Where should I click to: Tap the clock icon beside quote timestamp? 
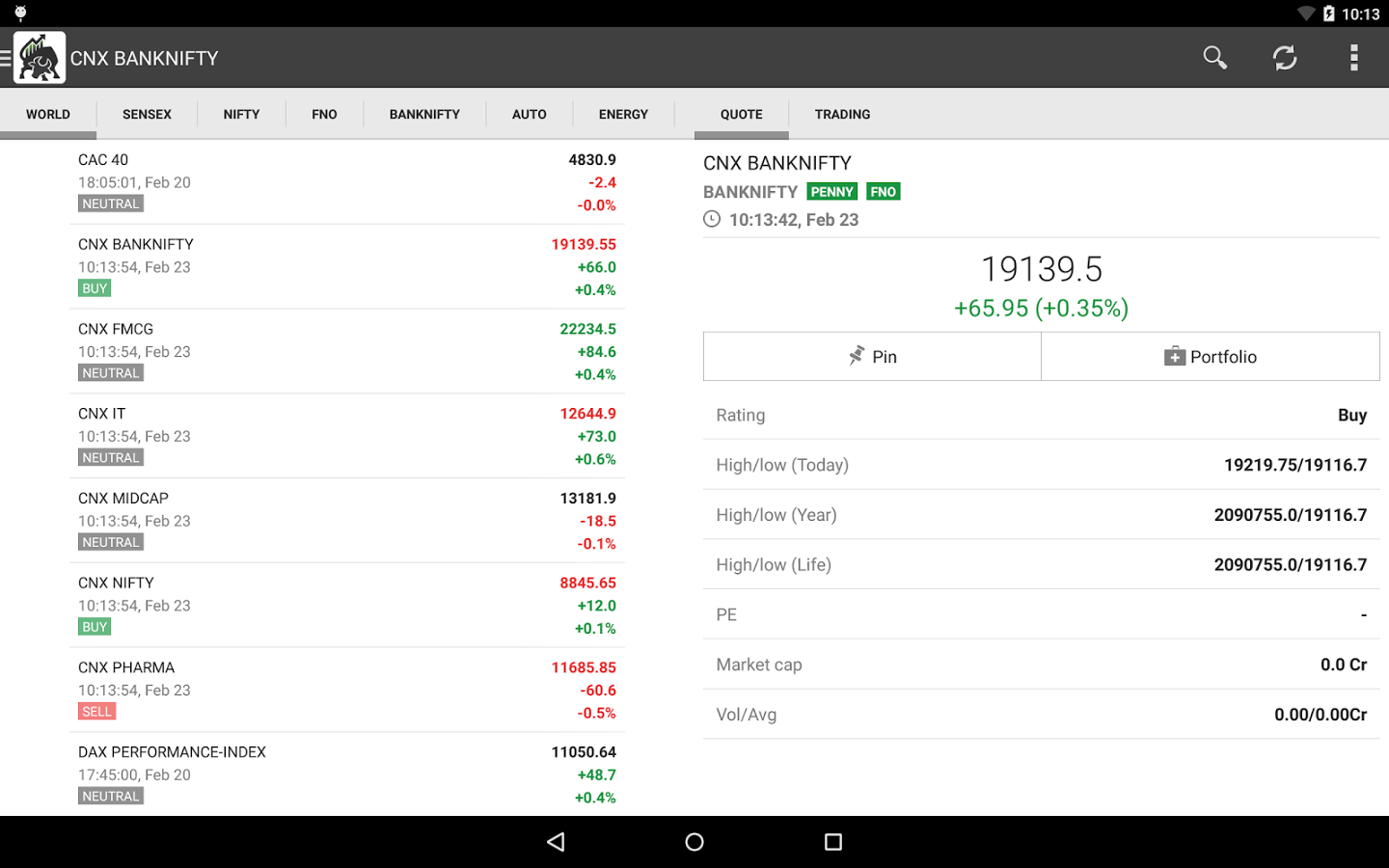(712, 219)
